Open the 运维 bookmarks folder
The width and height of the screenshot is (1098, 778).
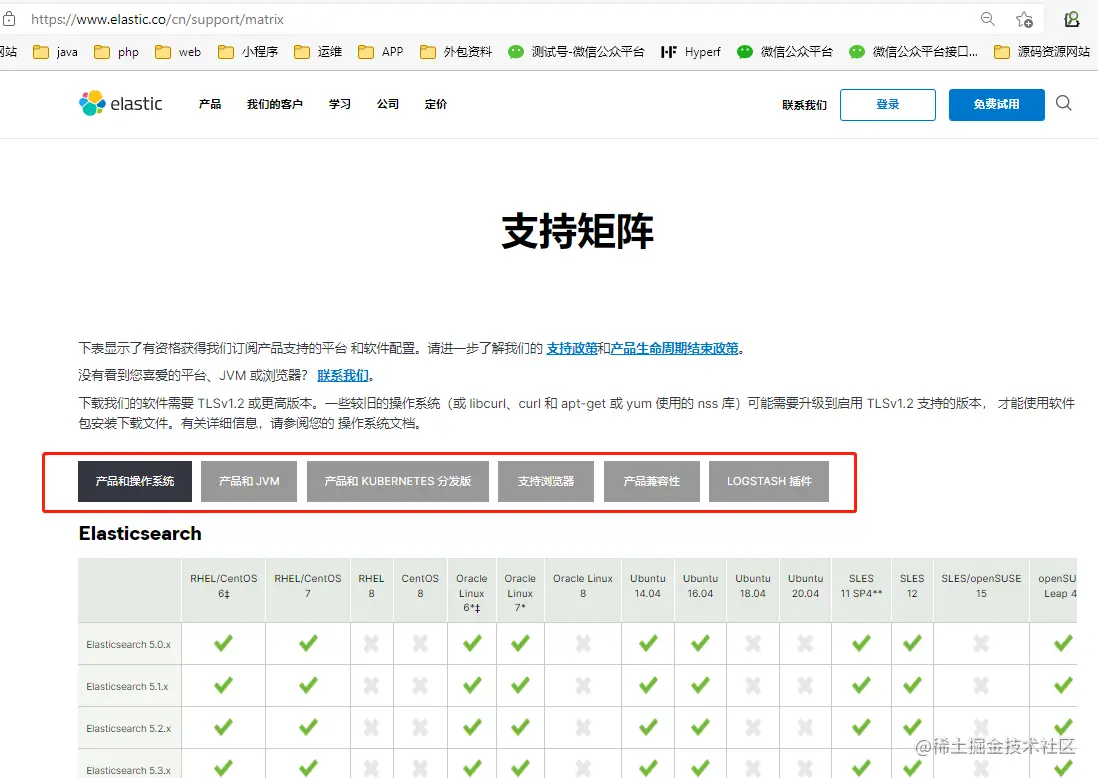coord(318,52)
